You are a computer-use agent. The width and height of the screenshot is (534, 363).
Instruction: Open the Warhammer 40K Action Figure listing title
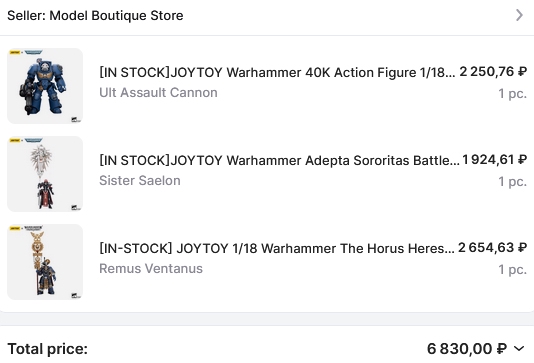(277, 73)
